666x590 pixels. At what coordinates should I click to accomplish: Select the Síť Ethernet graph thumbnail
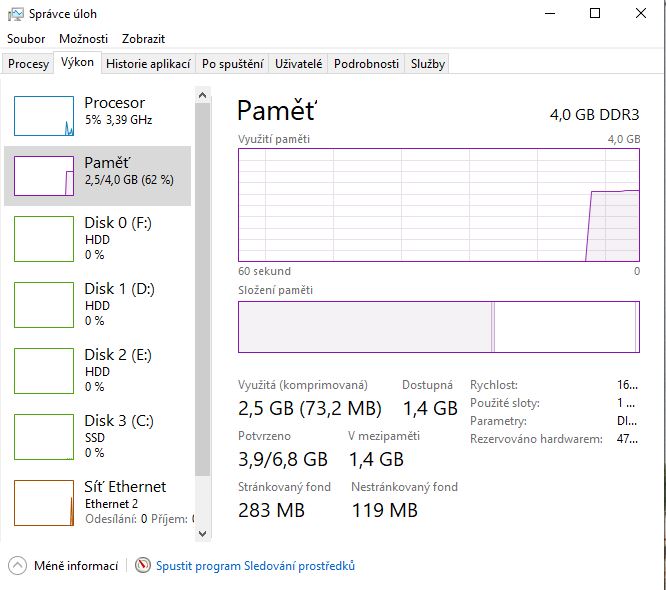44,503
